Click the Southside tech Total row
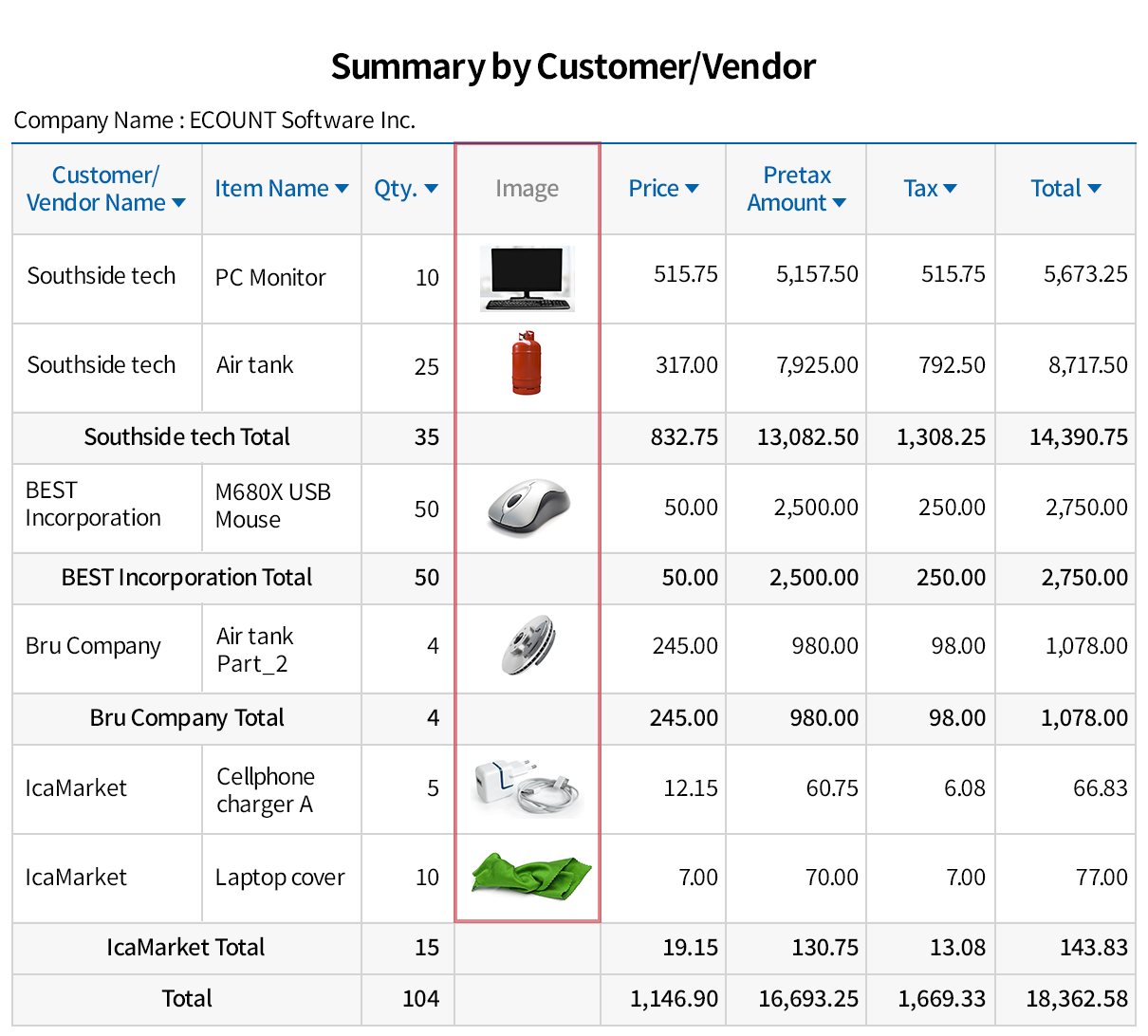 tap(187, 437)
